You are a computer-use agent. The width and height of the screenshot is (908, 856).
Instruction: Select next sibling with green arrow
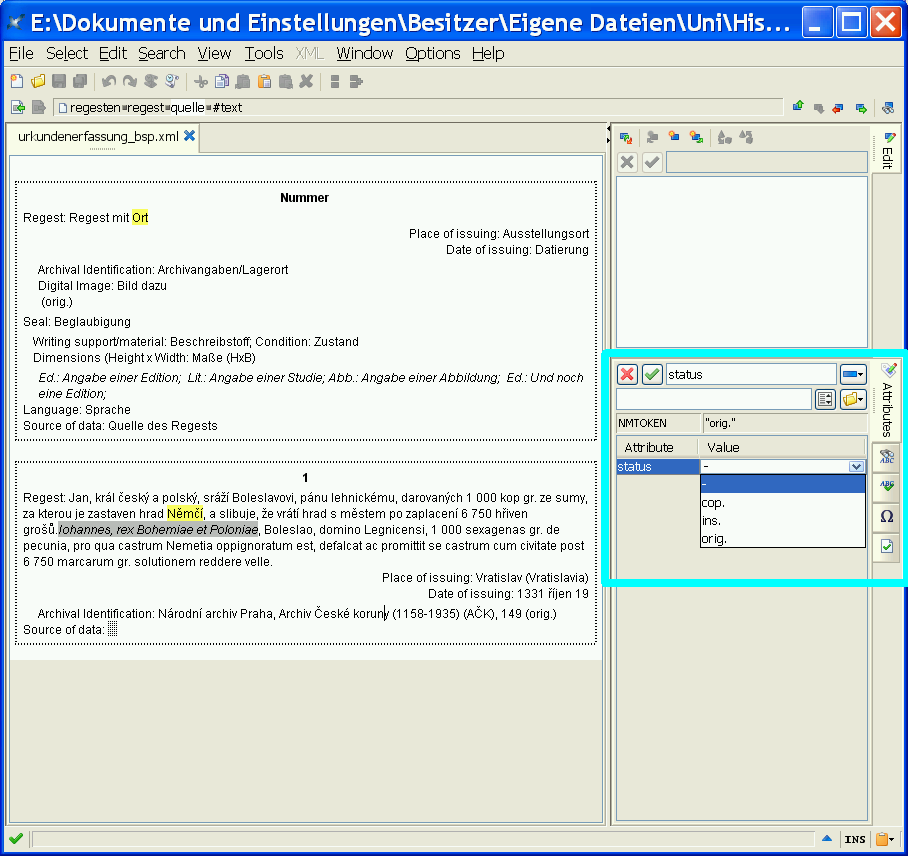(x=861, y=108)
